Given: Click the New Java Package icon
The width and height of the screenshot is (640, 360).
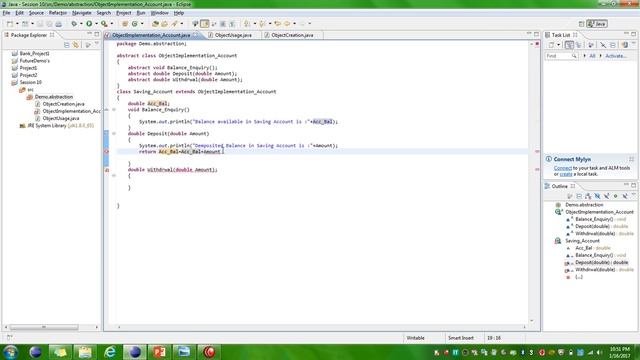Looking at the screenshot, I should pos(125,24).
